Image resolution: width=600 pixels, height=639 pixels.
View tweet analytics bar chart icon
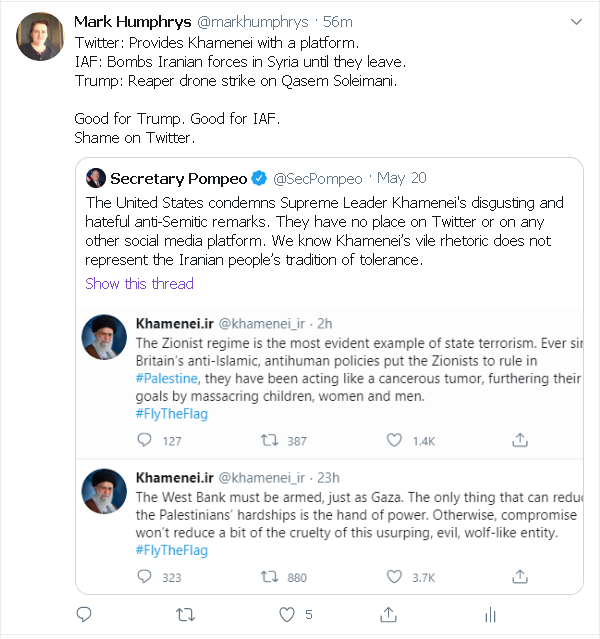coord(490,614)
